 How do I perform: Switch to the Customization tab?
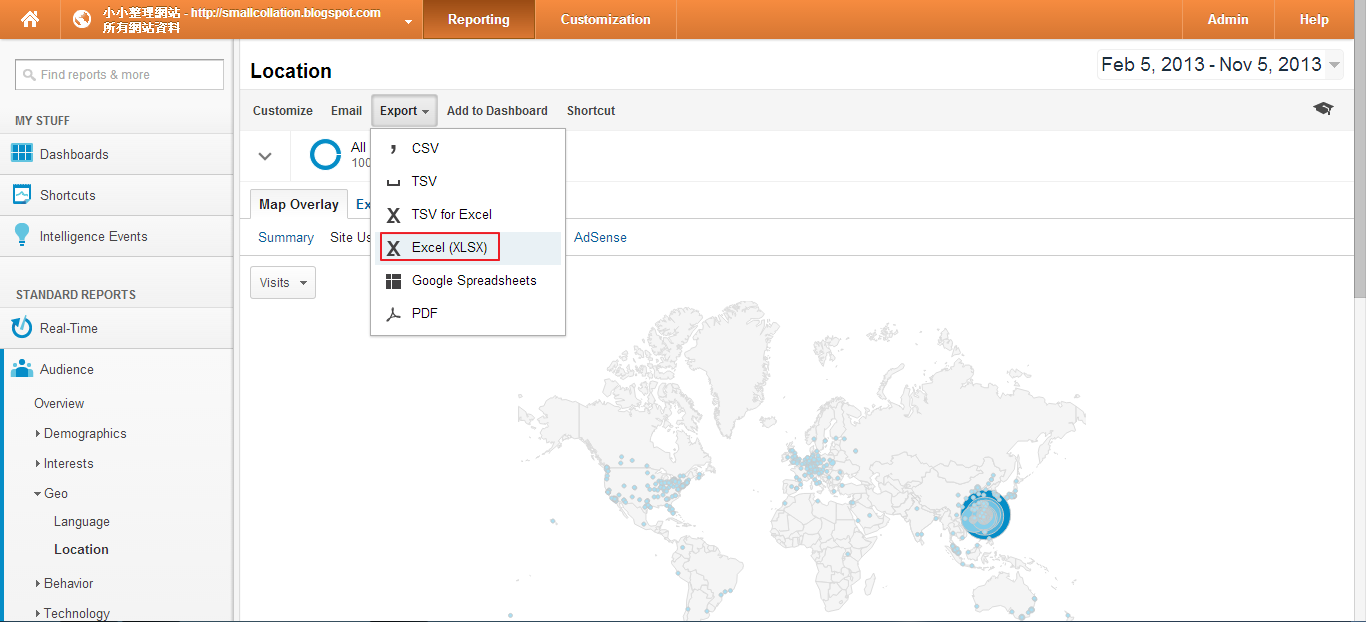tap(605, 19)
